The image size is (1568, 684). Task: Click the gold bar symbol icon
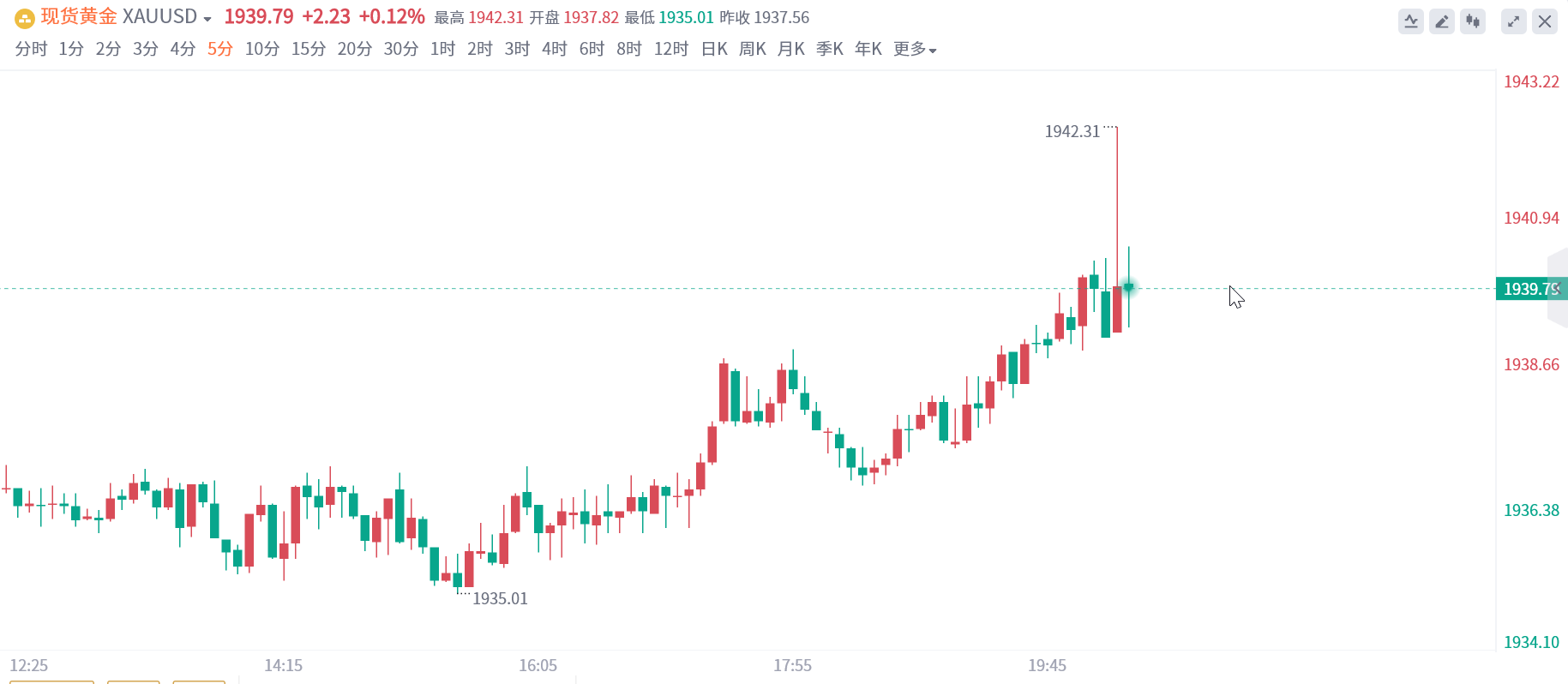coord(25,18)
